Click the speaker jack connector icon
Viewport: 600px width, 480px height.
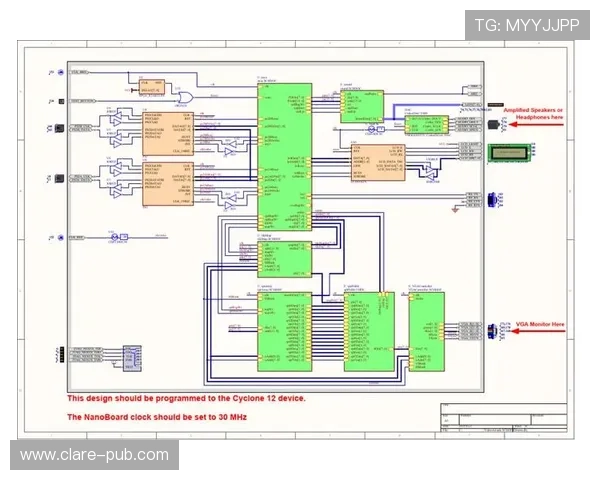pyautogui.click(x=497, y=123)
